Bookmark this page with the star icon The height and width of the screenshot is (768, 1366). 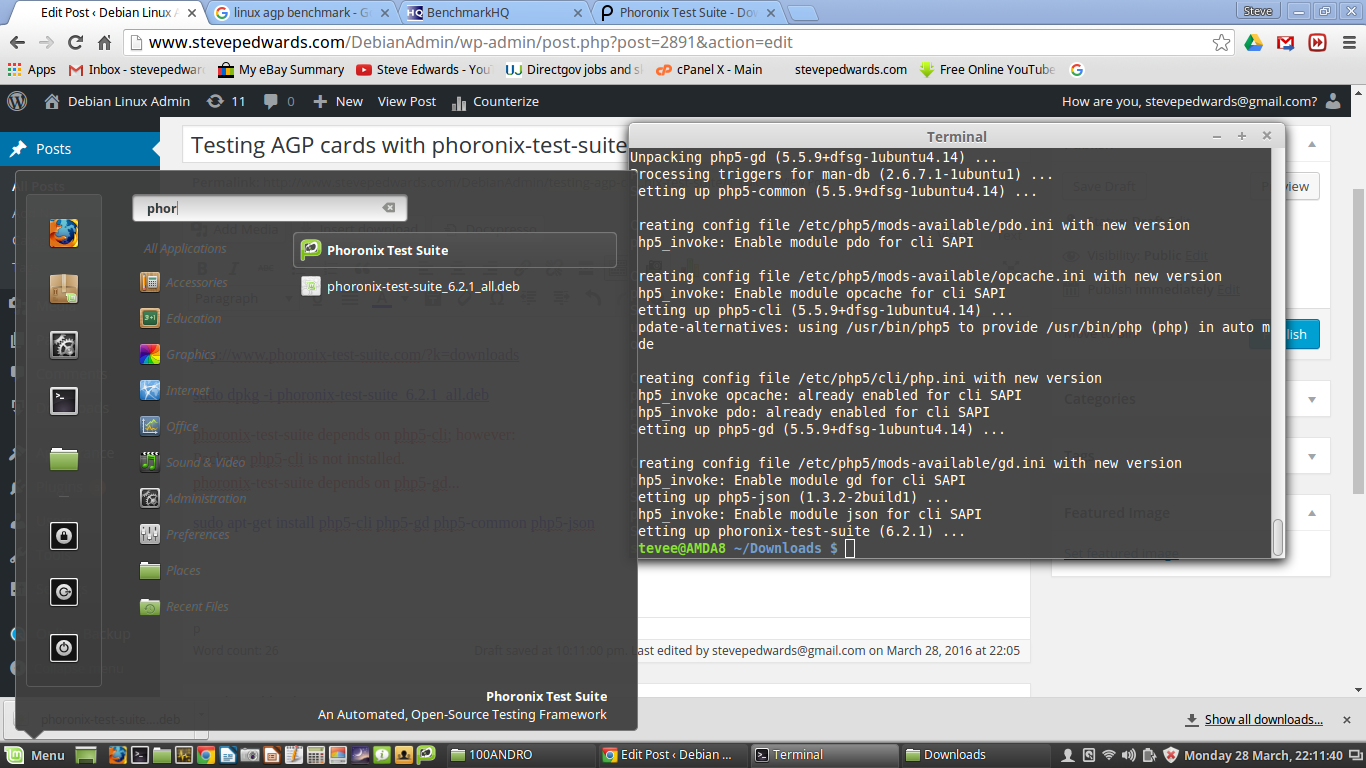[x=1221, y=43]
